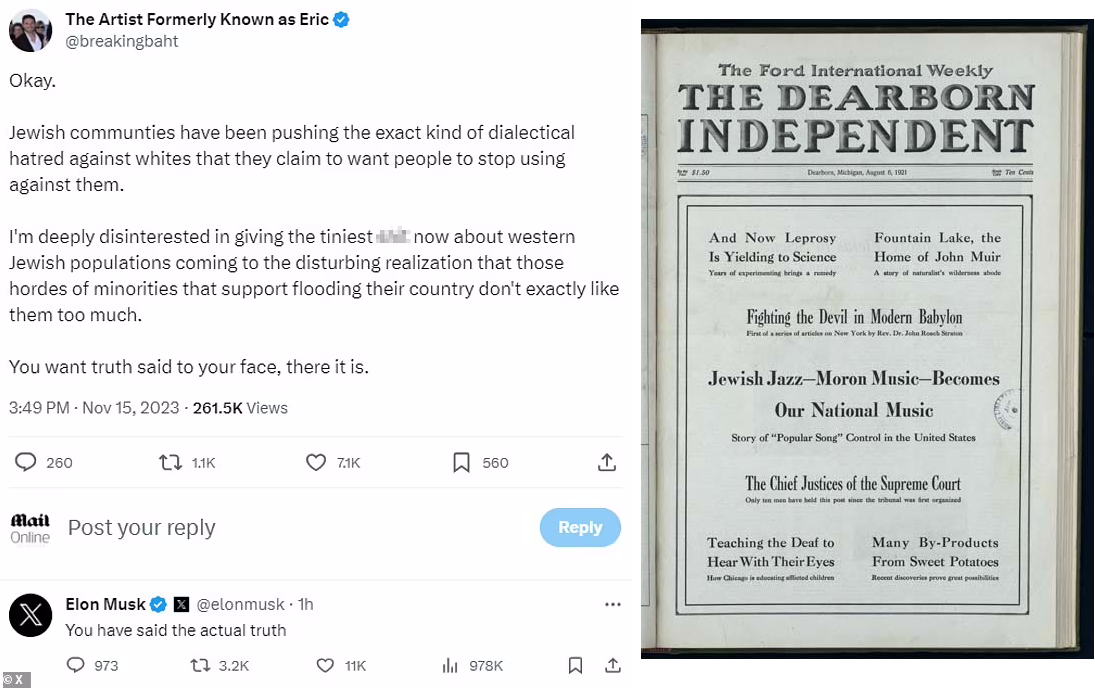Open the more options ellipsis on Elon's reply

[x=613, y=604]
